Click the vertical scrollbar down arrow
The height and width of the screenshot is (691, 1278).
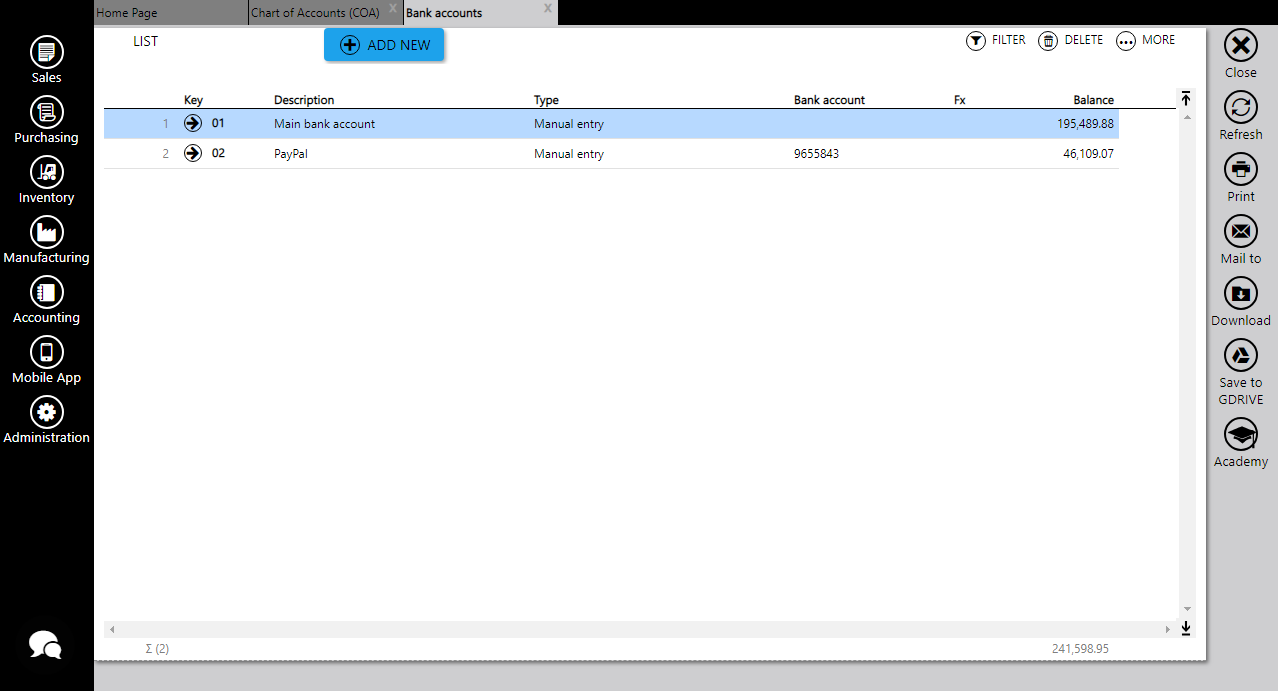click(x=1187, y=609)
